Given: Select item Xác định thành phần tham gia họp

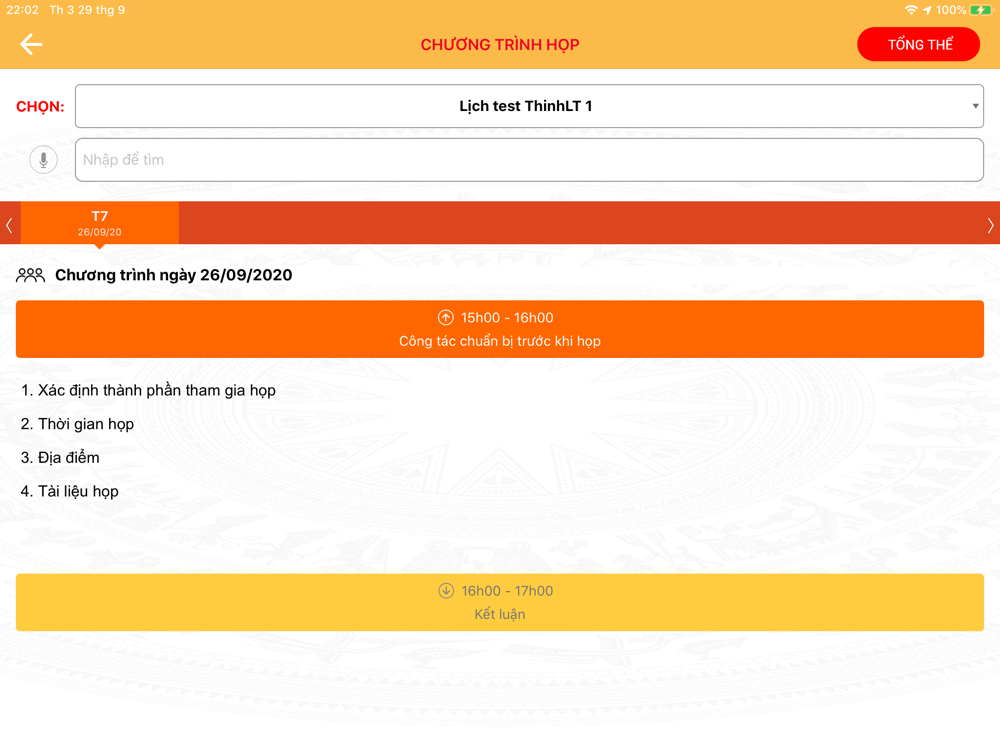Looking at the screenshot, I should (x=148, y=390).
